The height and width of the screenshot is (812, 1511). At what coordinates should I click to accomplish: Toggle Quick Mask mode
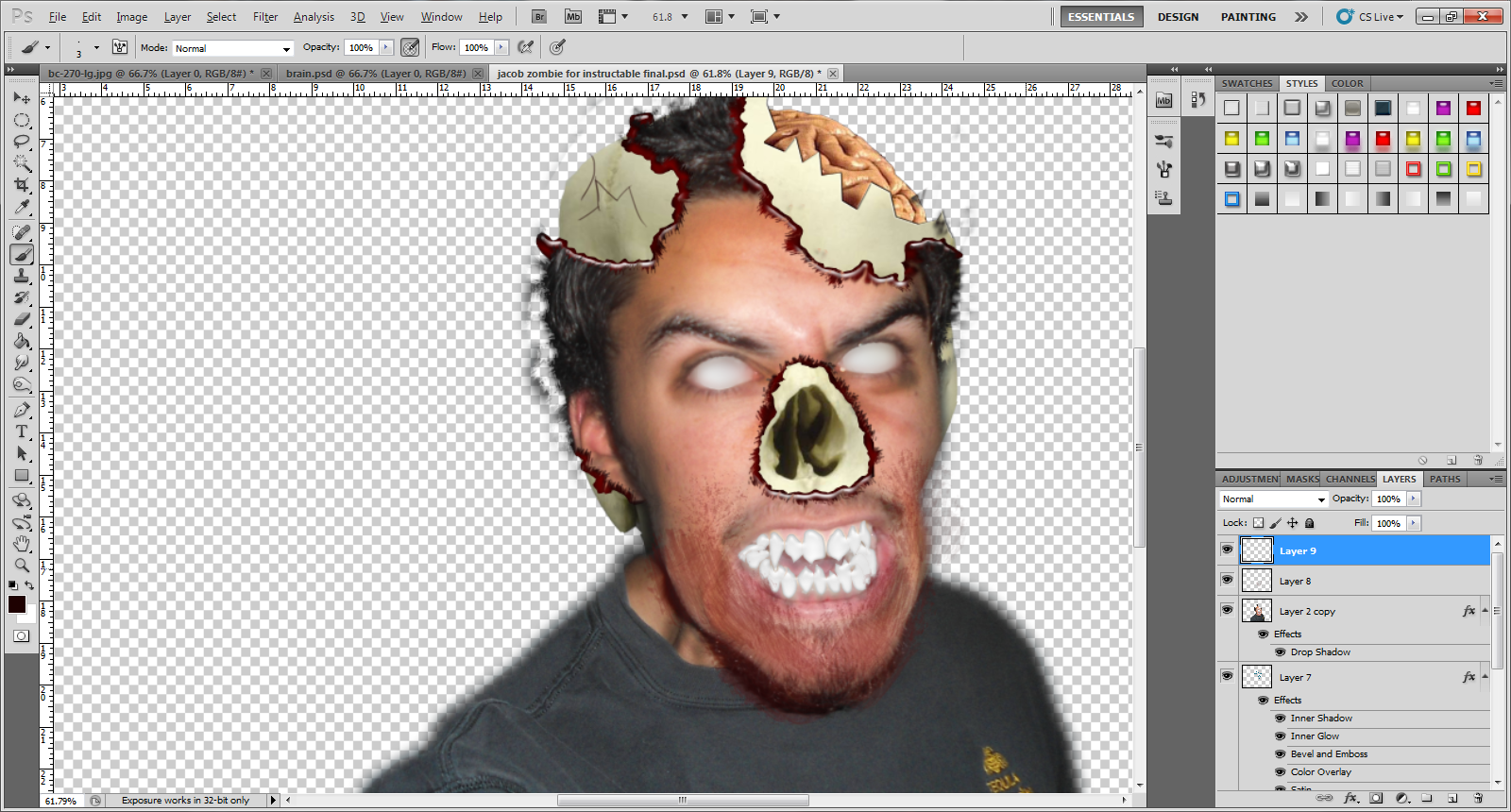click(x=21, y=635)
